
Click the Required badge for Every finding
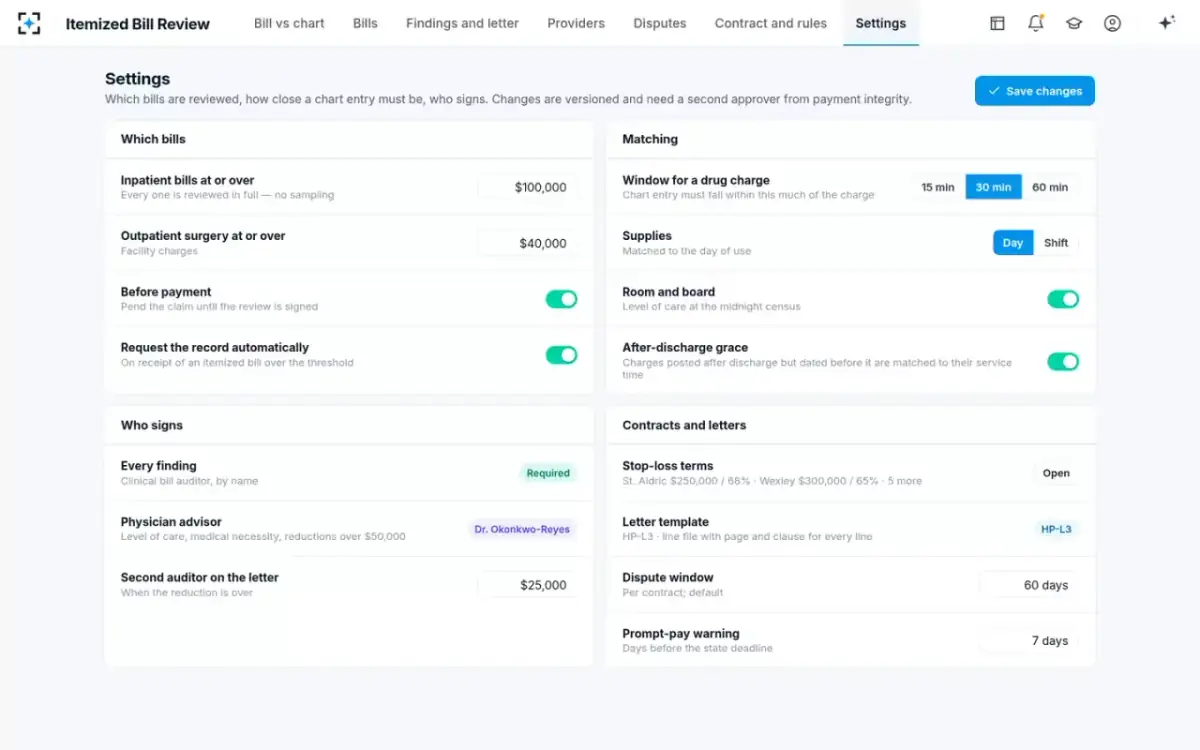[548, 474]
